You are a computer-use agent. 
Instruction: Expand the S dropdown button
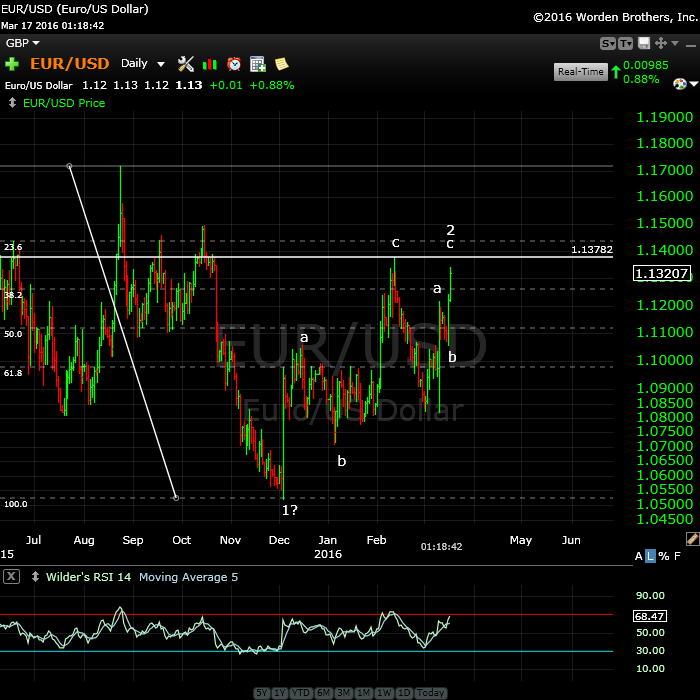(608, 43)
